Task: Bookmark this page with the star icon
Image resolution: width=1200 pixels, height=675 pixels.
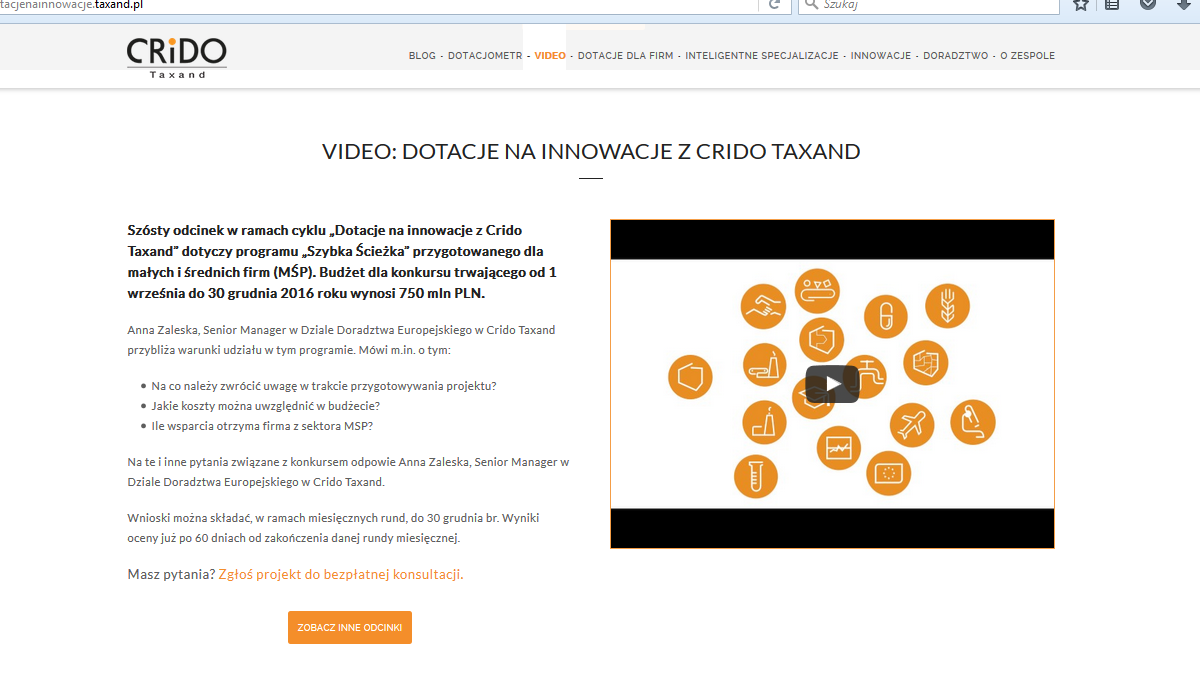Action: point(1081,5)
